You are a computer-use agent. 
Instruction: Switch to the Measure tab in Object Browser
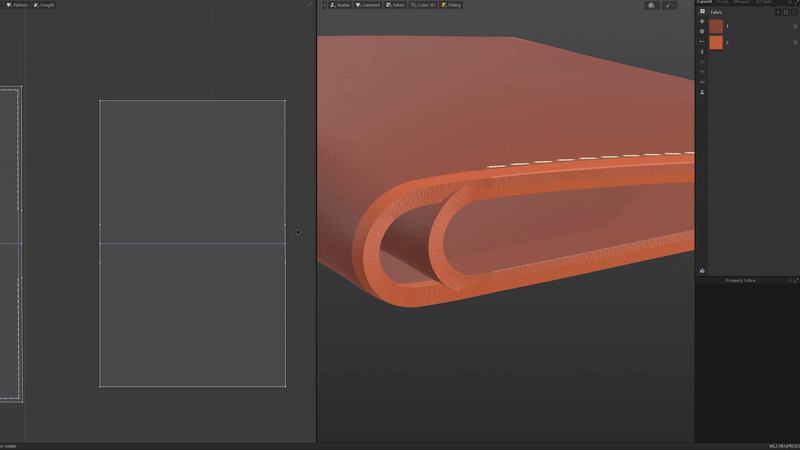[x=741, y=2]
